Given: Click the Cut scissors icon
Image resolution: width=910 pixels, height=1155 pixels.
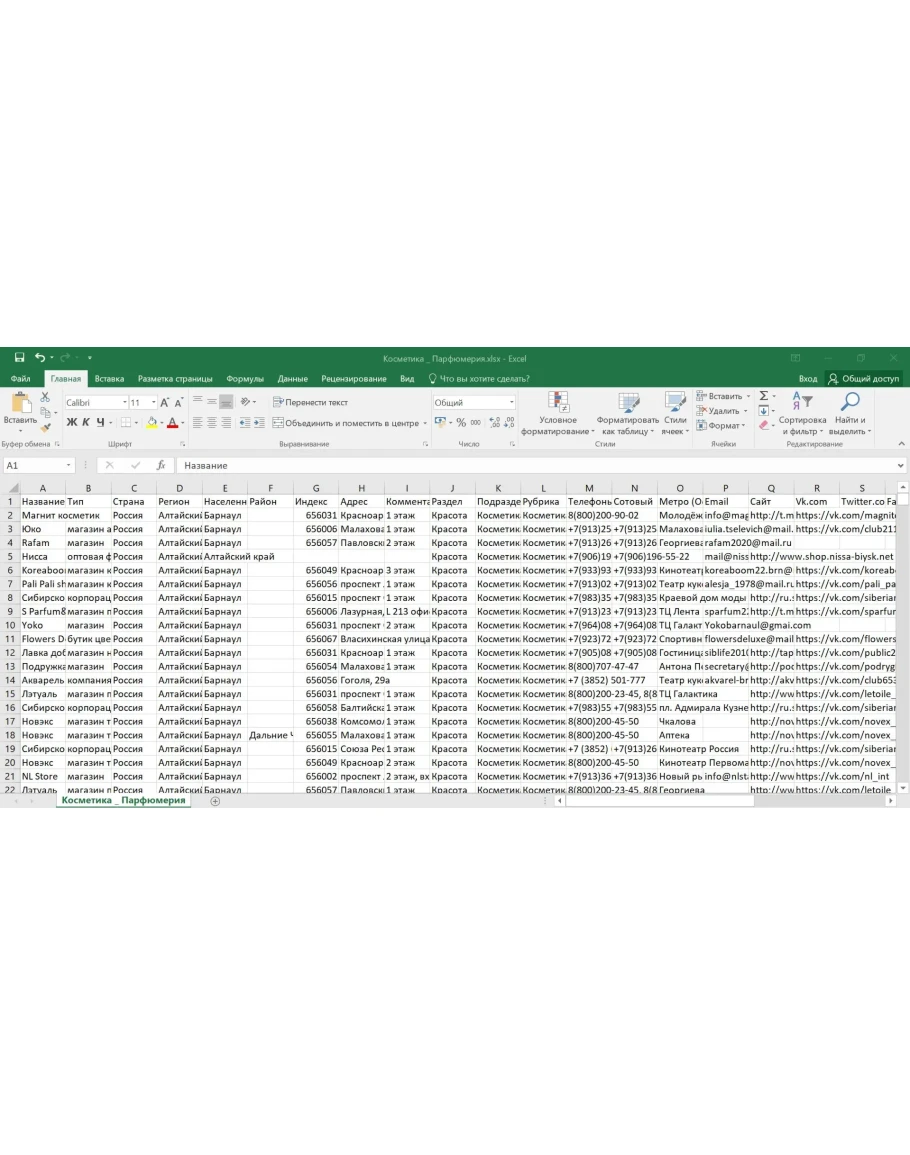Looking at the screenshot, I should (x=46, y=398).
